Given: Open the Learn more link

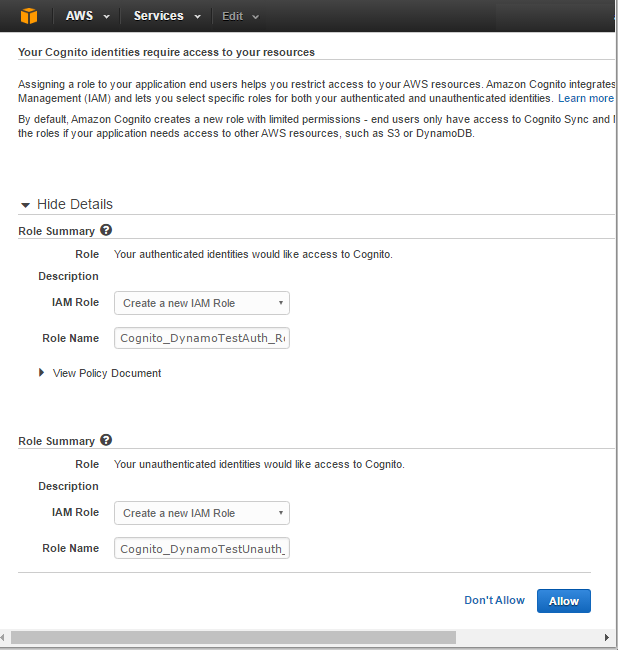Looking at the screenshot, I should click(x=586, y=99).
